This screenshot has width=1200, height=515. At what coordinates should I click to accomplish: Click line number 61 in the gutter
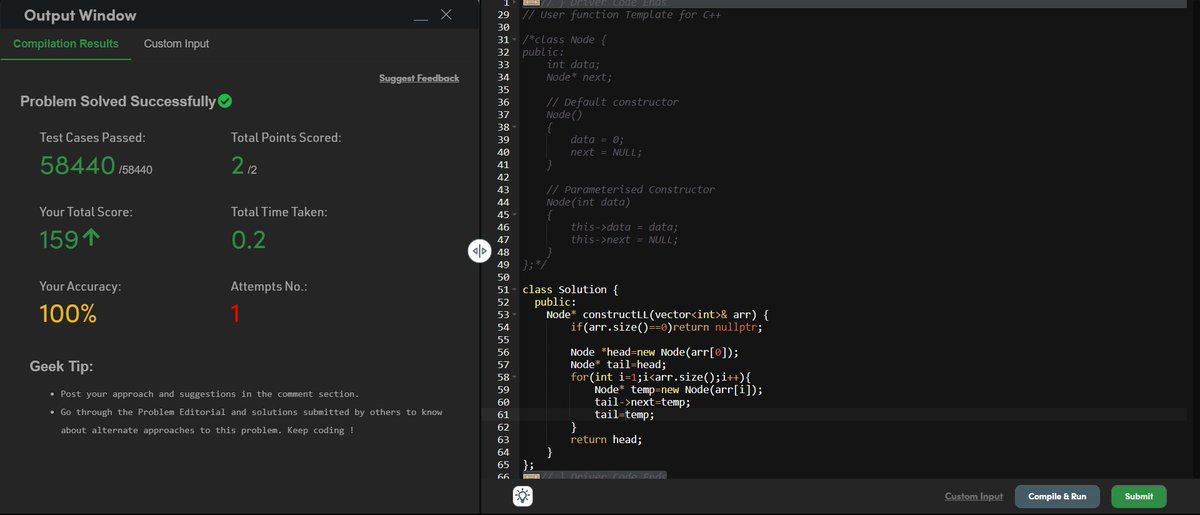(503, 414)
